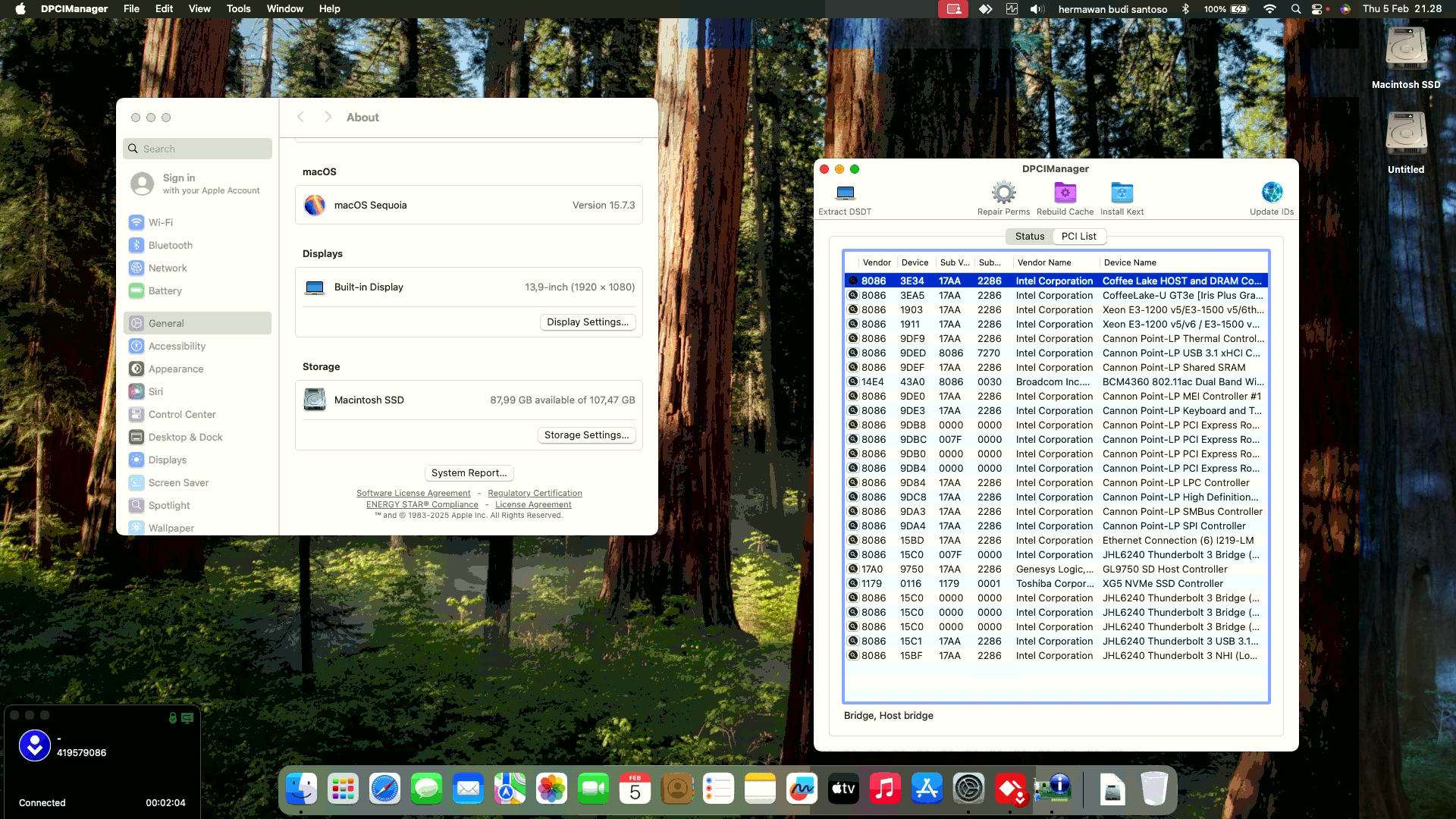Launch Safari from the Dock
Image resolution: width=1456 pixels, height=819 pixels.
coord(384,789)
